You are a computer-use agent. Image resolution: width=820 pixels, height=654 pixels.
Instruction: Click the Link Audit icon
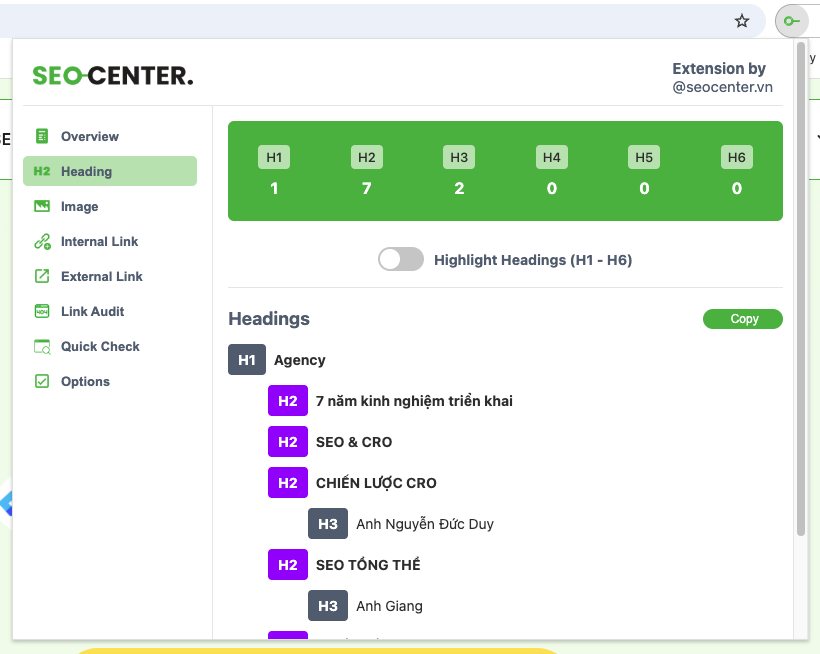(x=42, y=311)
